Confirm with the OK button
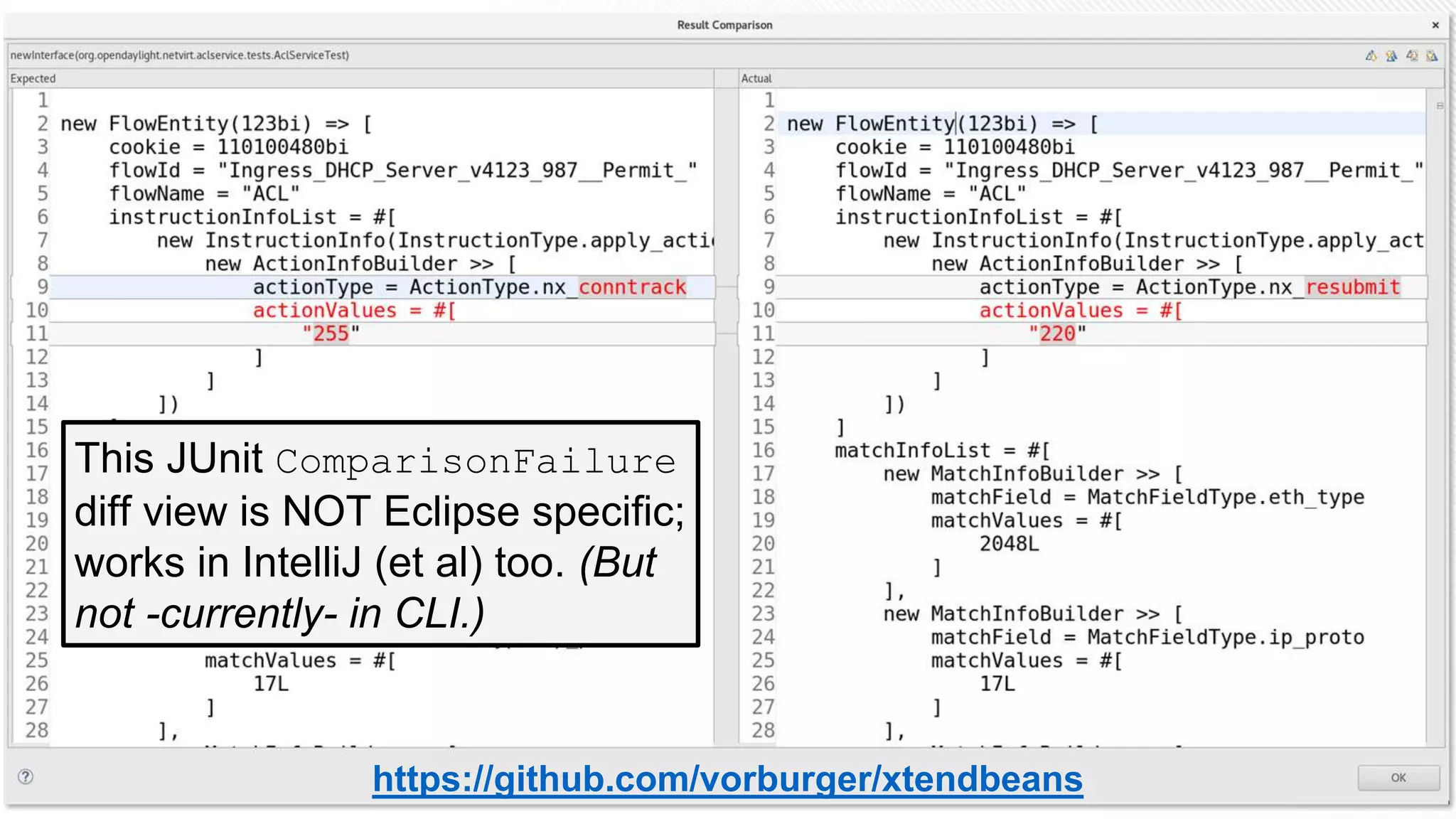The image size is (1456, 819). (x=1398, y=778)
